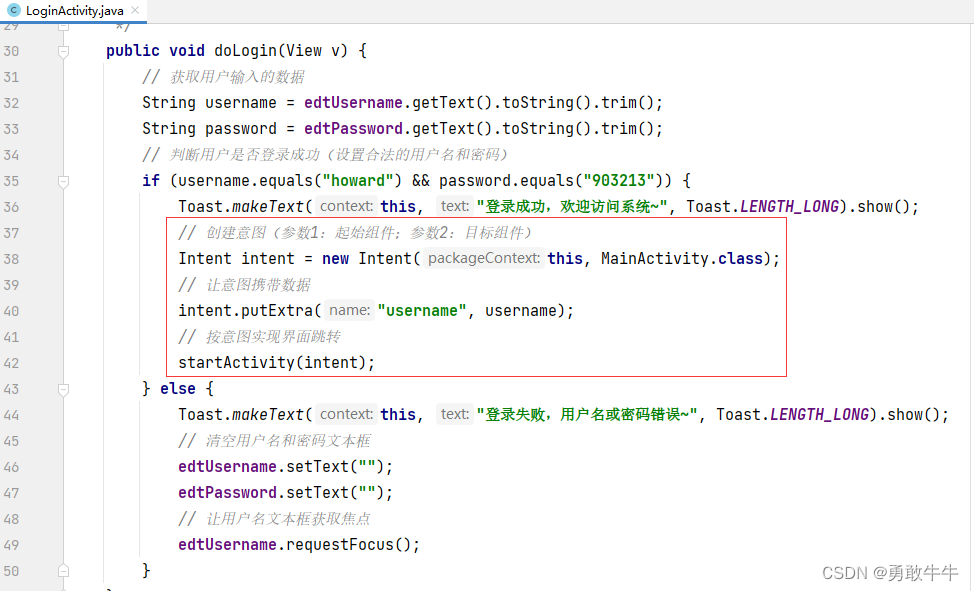The image size is (974, 591).
Task: Click the 'packageContext:' inlay hint on line 38
Action: point(484,259)
